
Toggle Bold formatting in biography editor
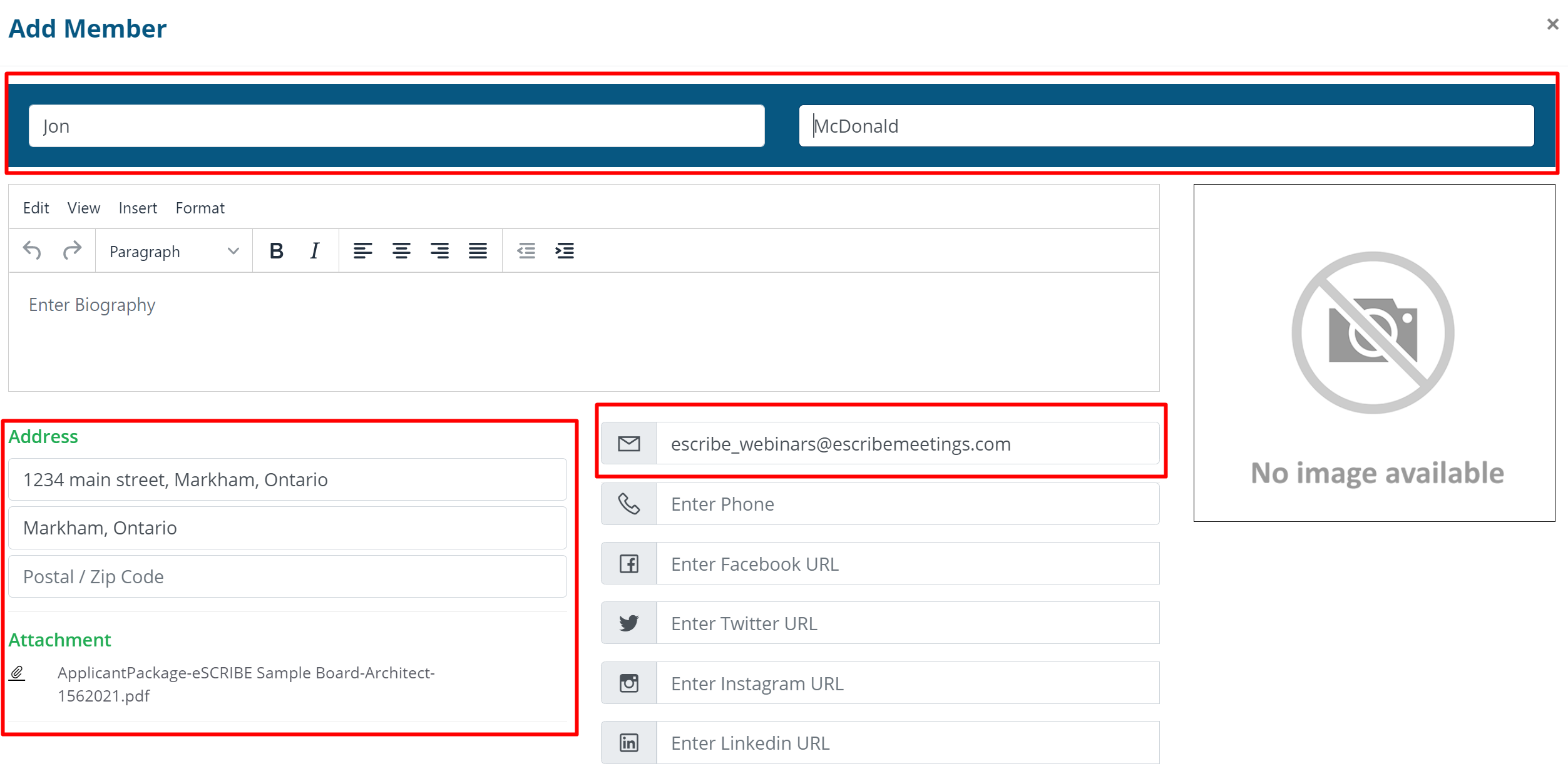pyautogui.click(x=276, y=251)
